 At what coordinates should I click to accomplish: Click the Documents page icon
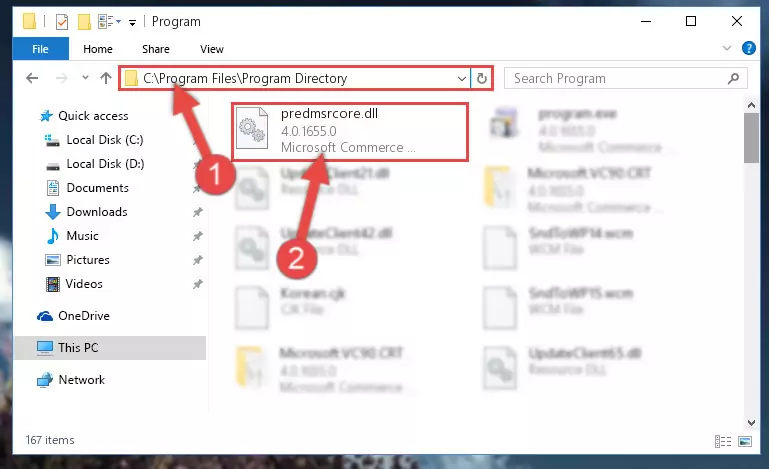[52, 188]
